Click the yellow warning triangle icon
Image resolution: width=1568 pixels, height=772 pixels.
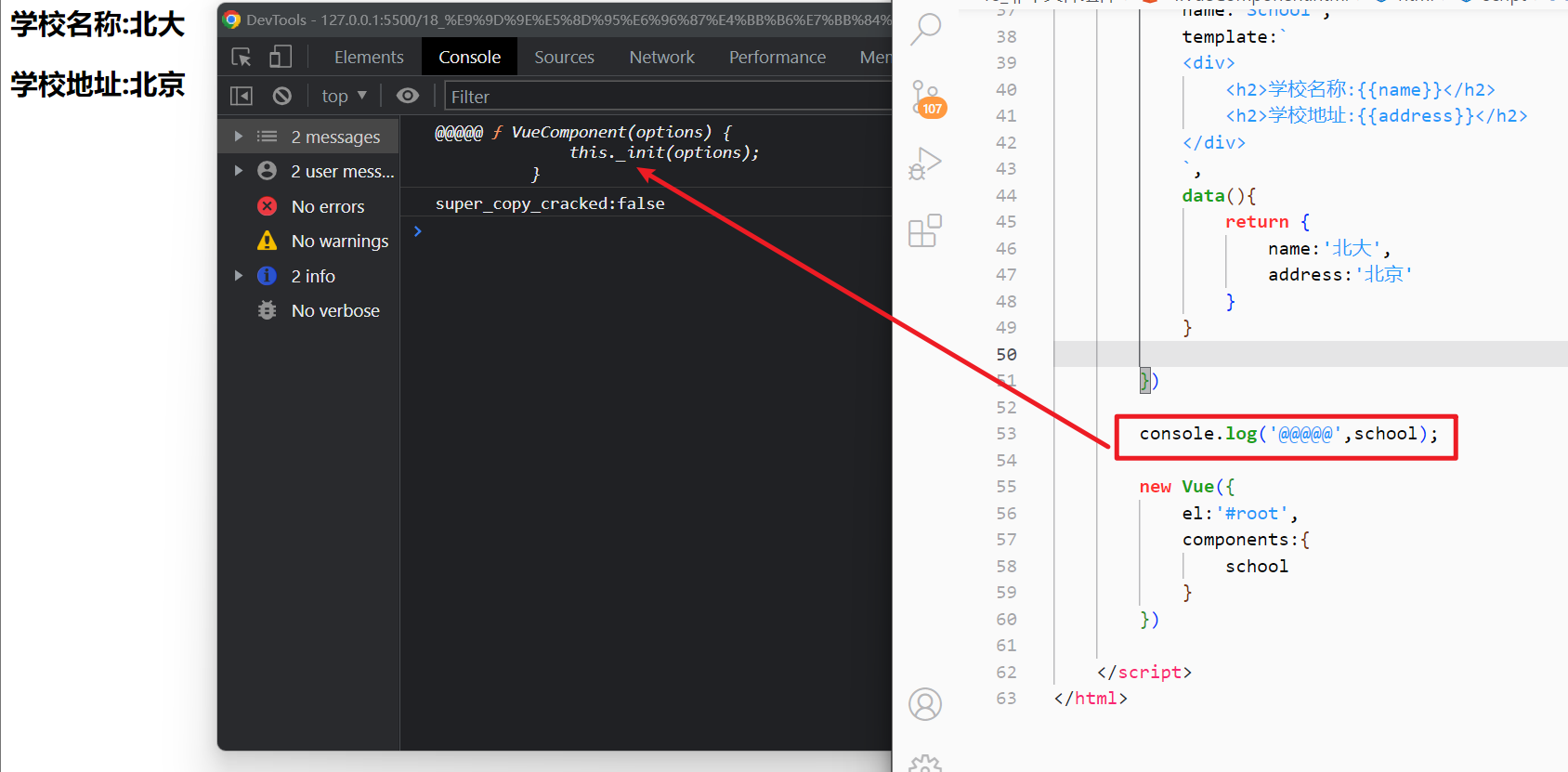click(x=267, y=241)
